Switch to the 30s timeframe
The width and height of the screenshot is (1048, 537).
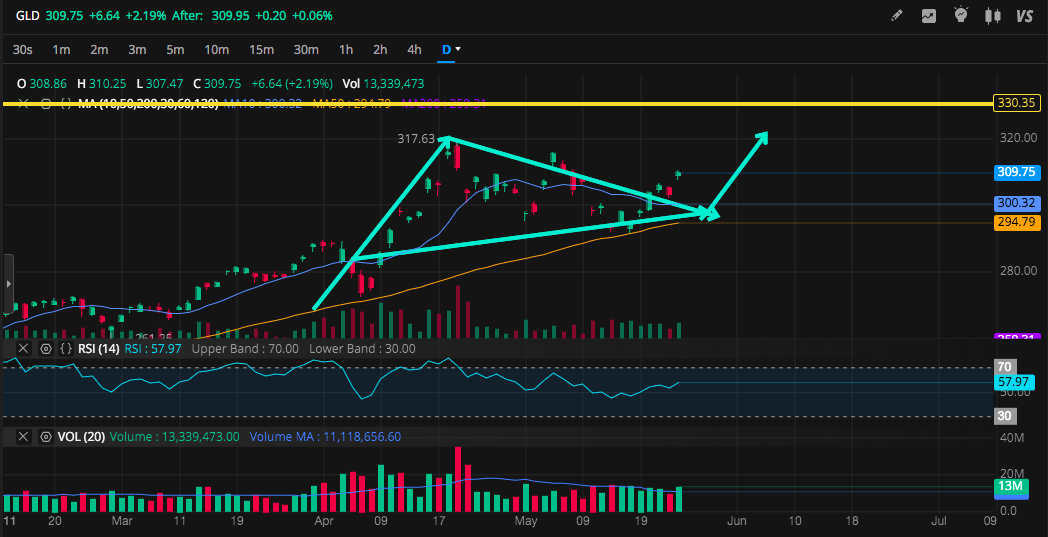23,49
